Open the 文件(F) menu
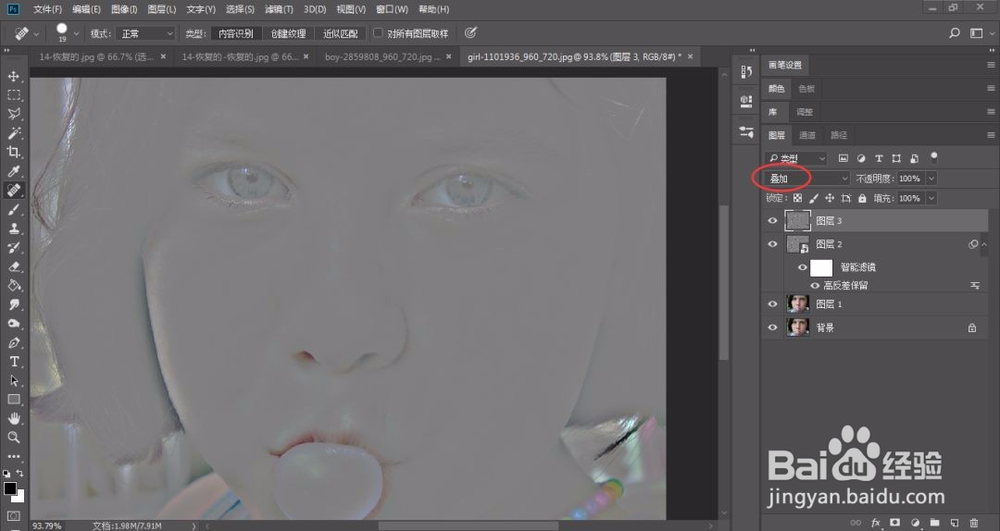The width and height of the screenshot is (1000, 531). click(x=48, y=9)
